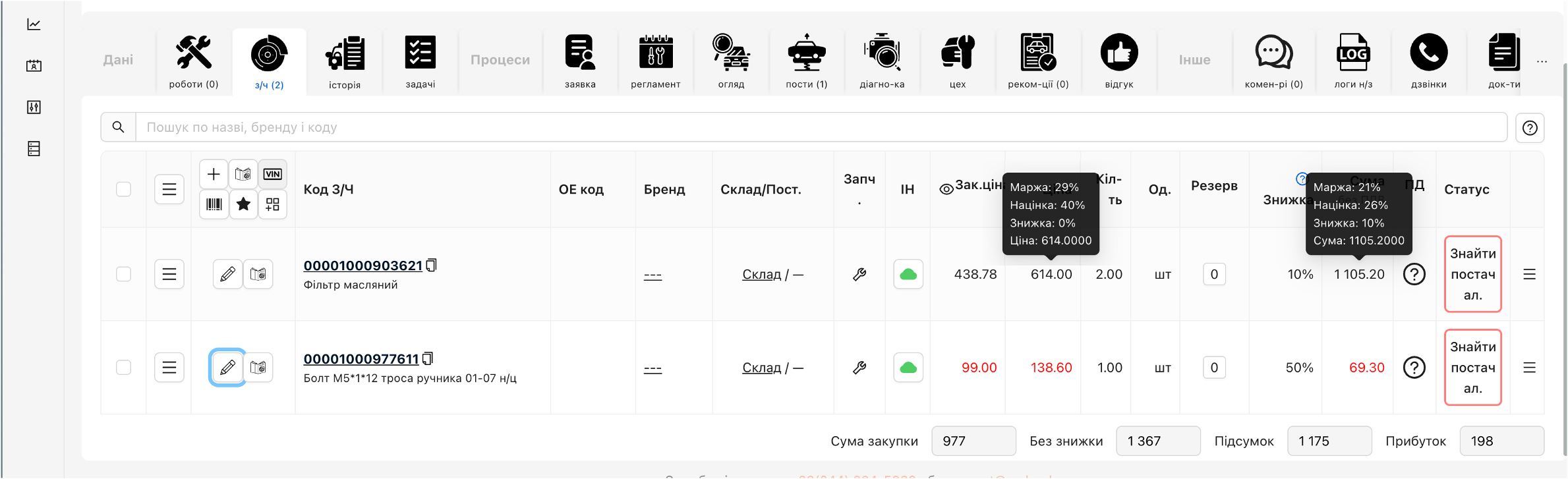Toggle the select-all checkbox in table header
Image resolution: width=1568 pixels, height=479 pixels.
point(123,189)
